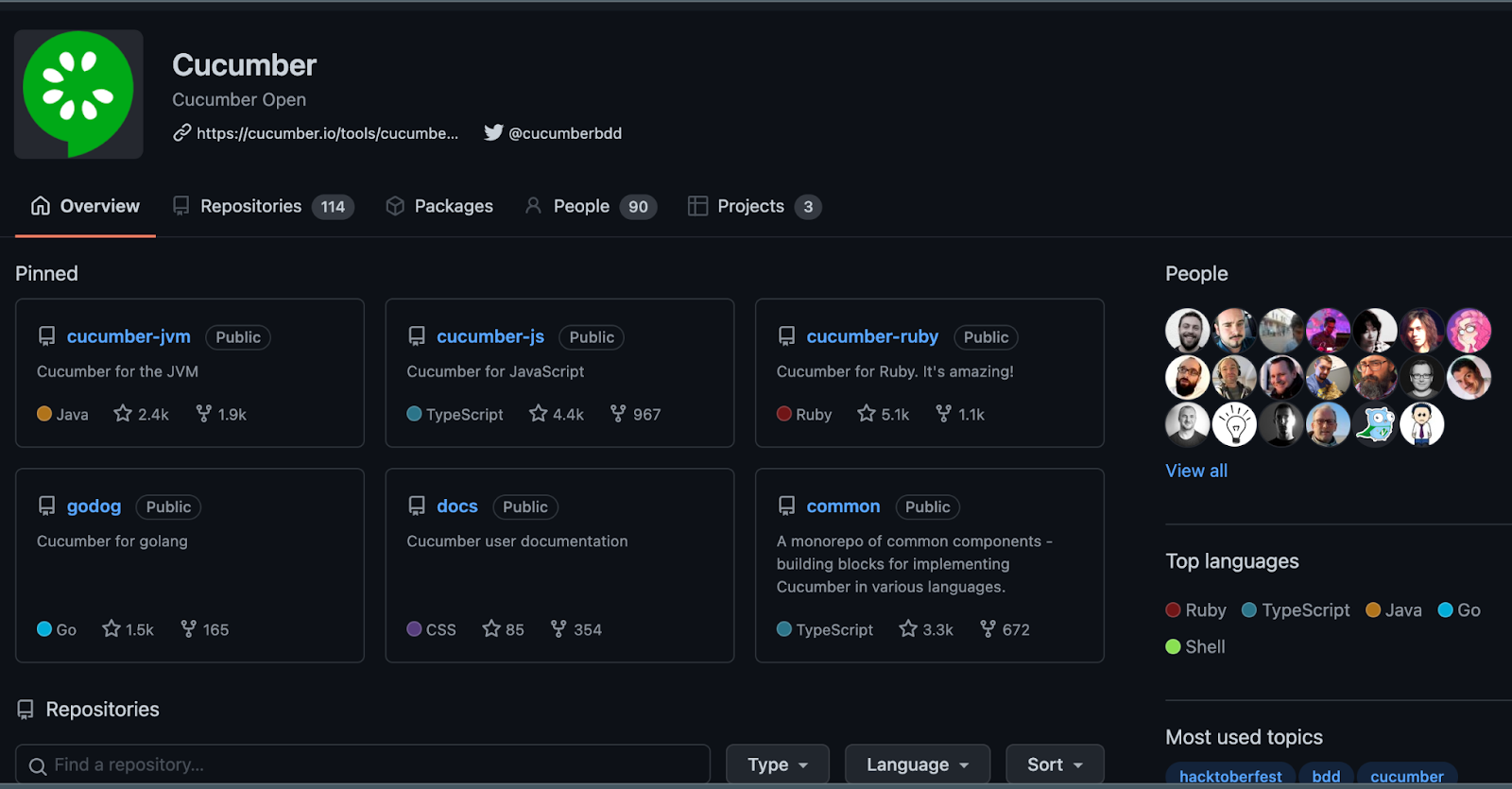Switch to the Overview tab

point(85,206)
